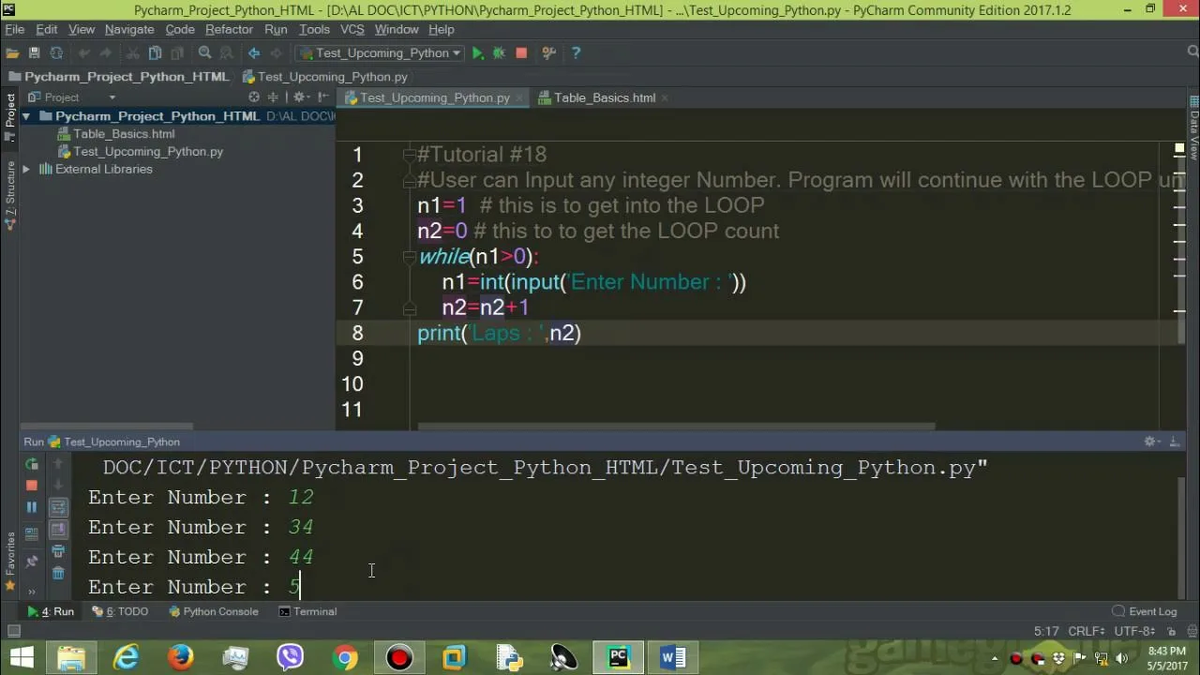
Task: Close the Table_Basics.html editor tab
Action: (665, 98)
